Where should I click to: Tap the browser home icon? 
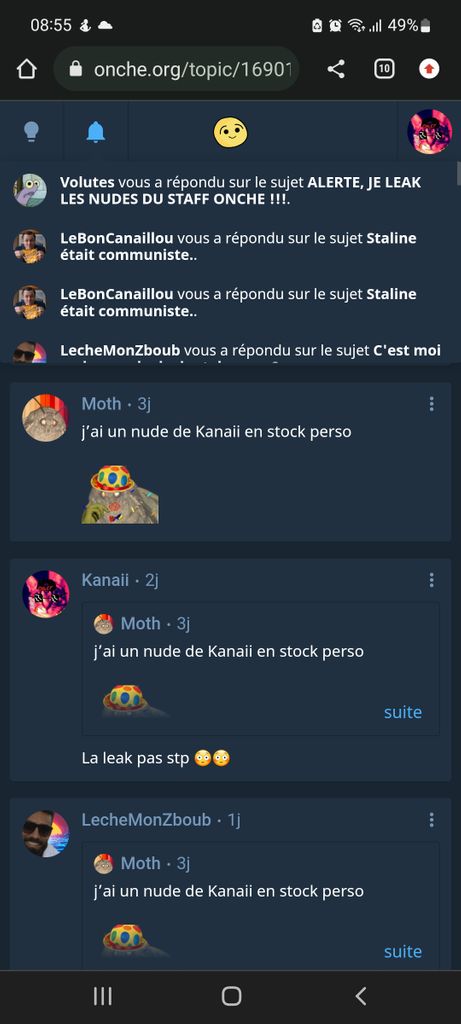pos(26,69)
